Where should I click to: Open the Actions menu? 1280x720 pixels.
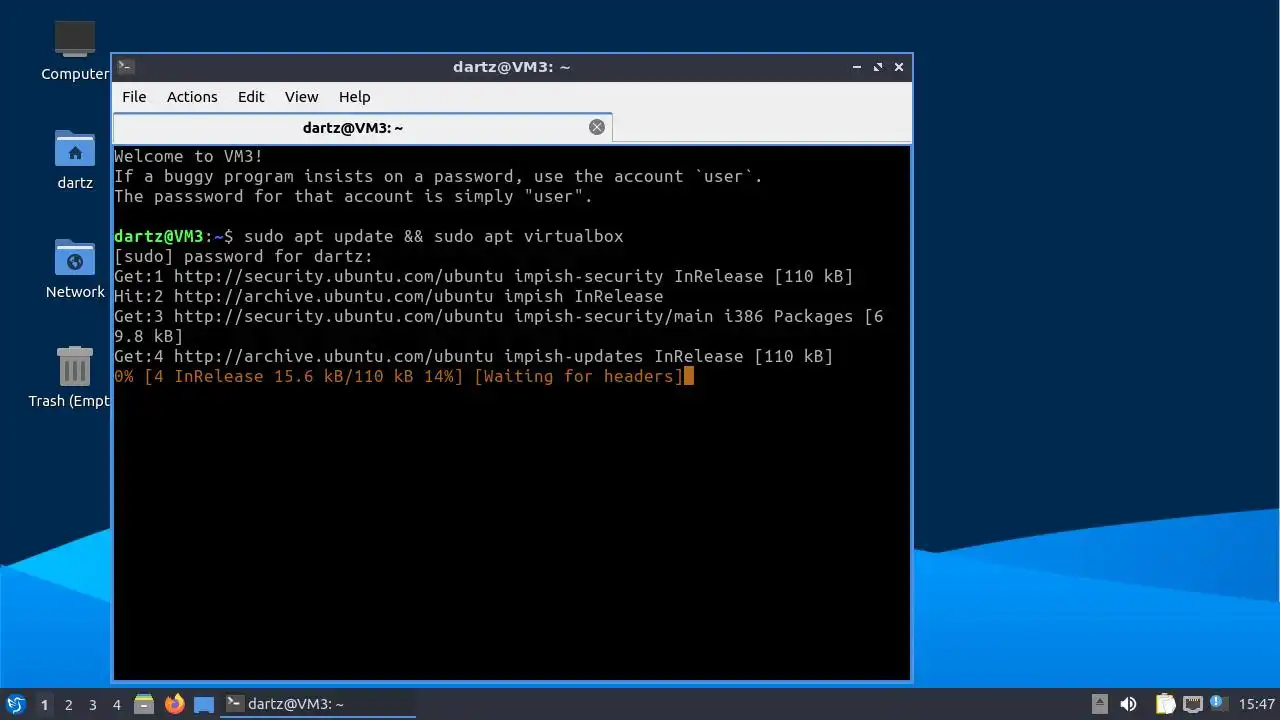pyautogui.click(x=192, y=97)
